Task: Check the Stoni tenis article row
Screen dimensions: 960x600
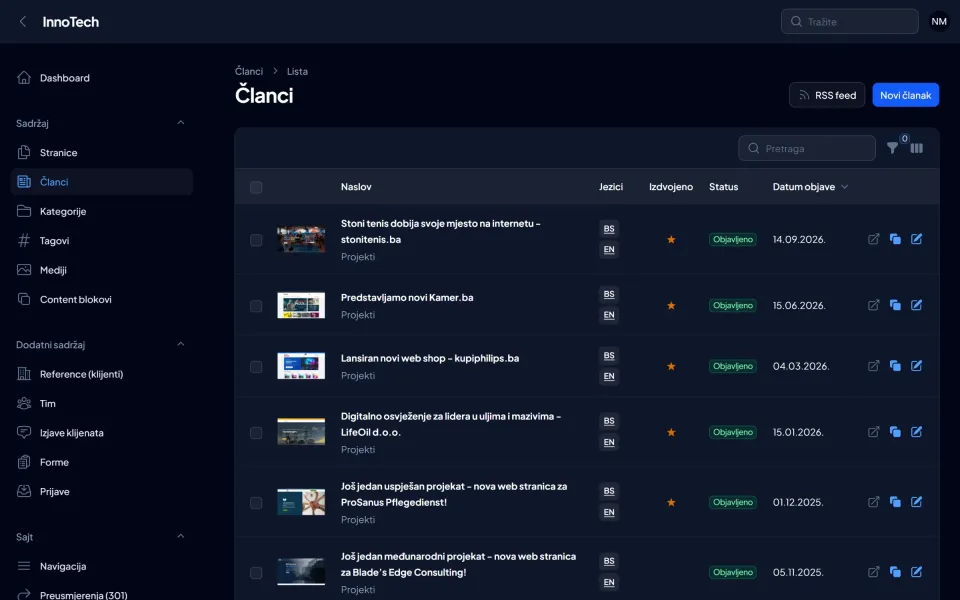Action: coord(256,240)
